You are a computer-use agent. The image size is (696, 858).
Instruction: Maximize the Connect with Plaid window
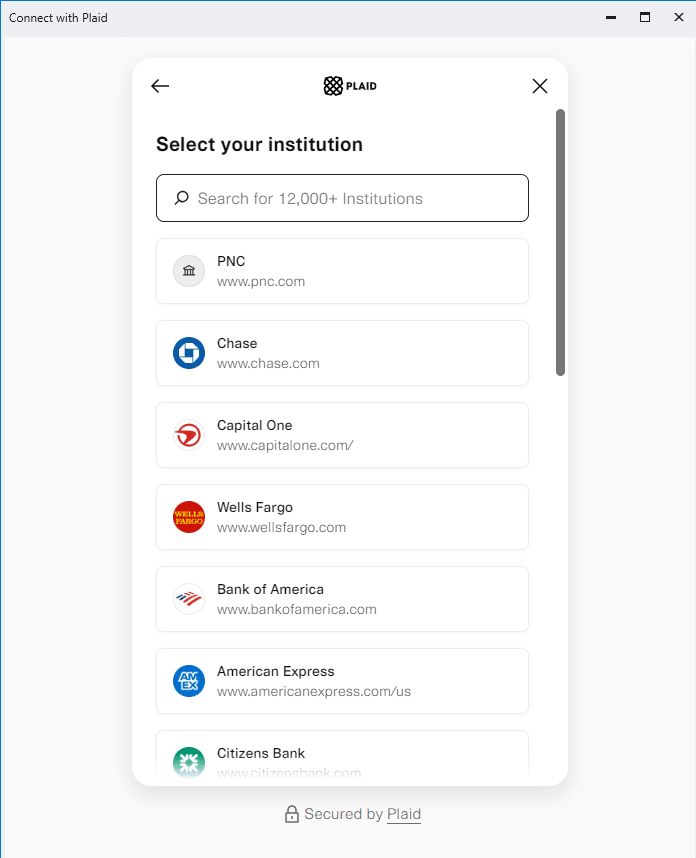point(645,18)
